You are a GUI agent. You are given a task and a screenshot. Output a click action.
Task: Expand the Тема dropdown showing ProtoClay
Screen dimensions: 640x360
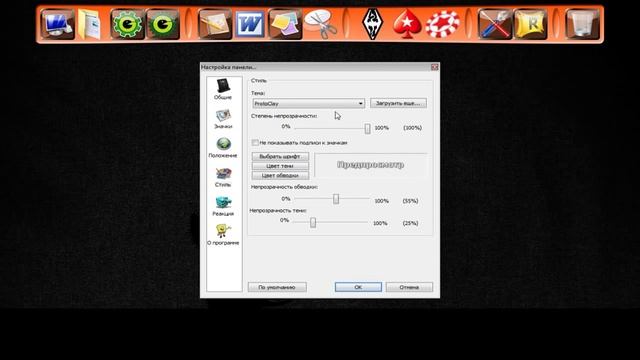tap(309, 104)
